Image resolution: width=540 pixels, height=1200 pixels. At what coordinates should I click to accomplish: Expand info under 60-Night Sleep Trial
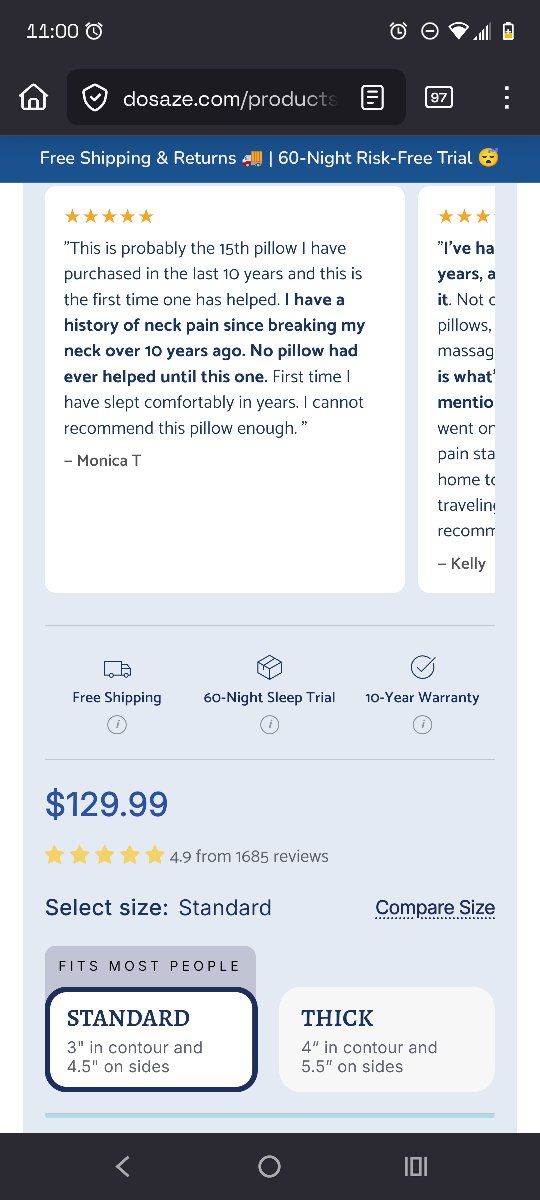269,725
